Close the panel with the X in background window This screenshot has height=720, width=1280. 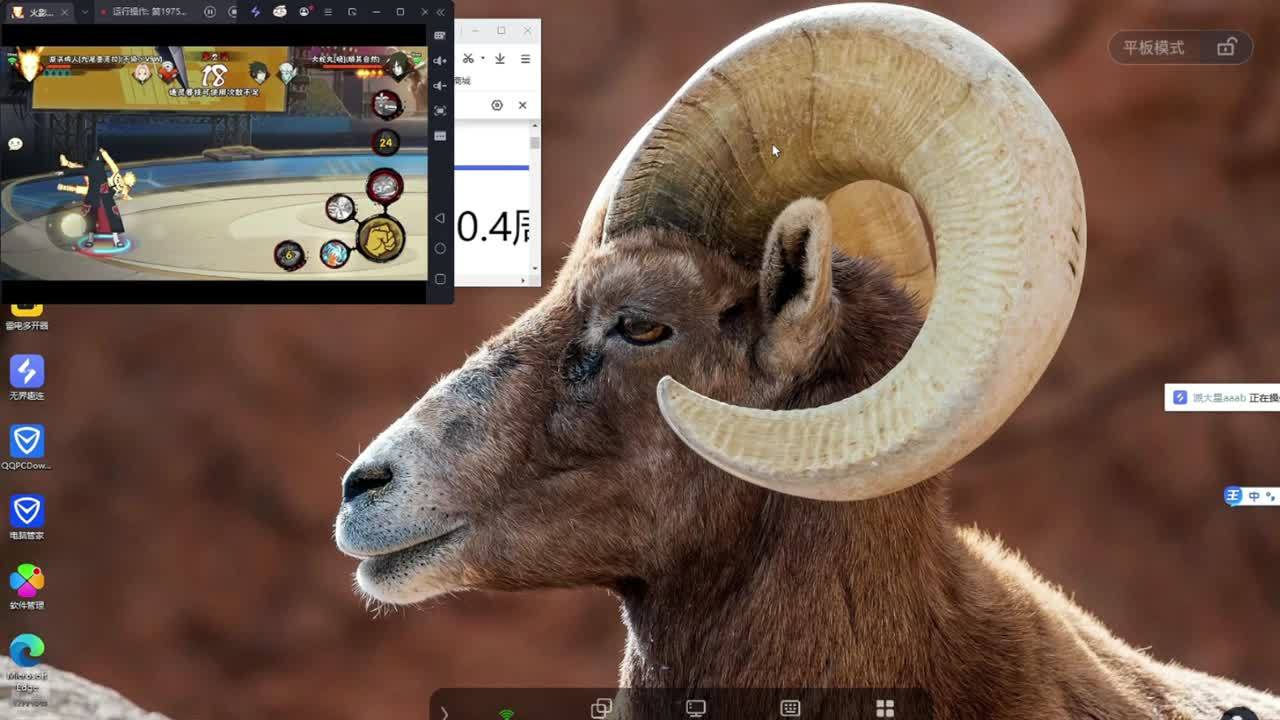coord(522,105)
